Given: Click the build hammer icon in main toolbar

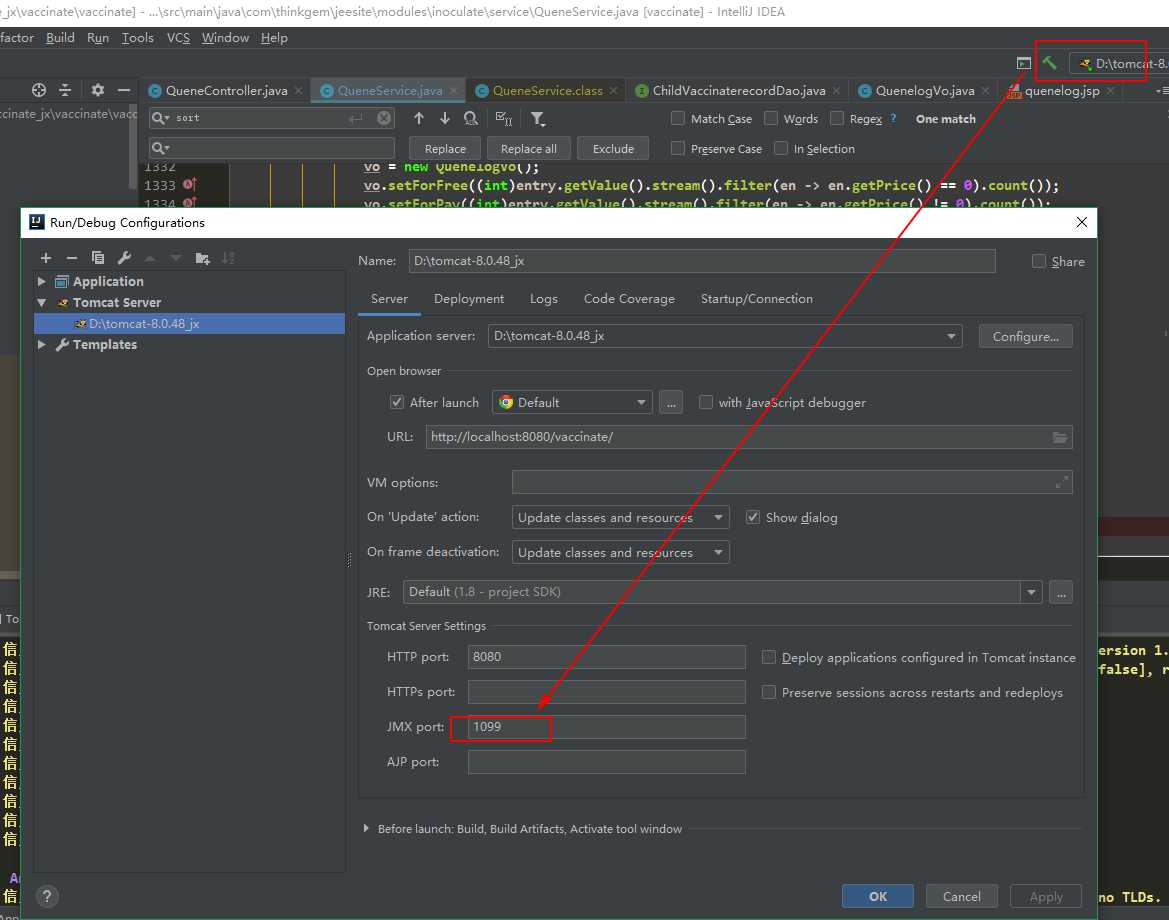Looking at the screenshot, I should pos(1050,63).
